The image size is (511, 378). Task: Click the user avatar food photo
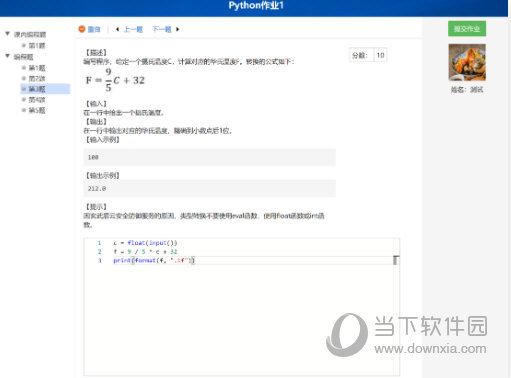coord(467,62)
